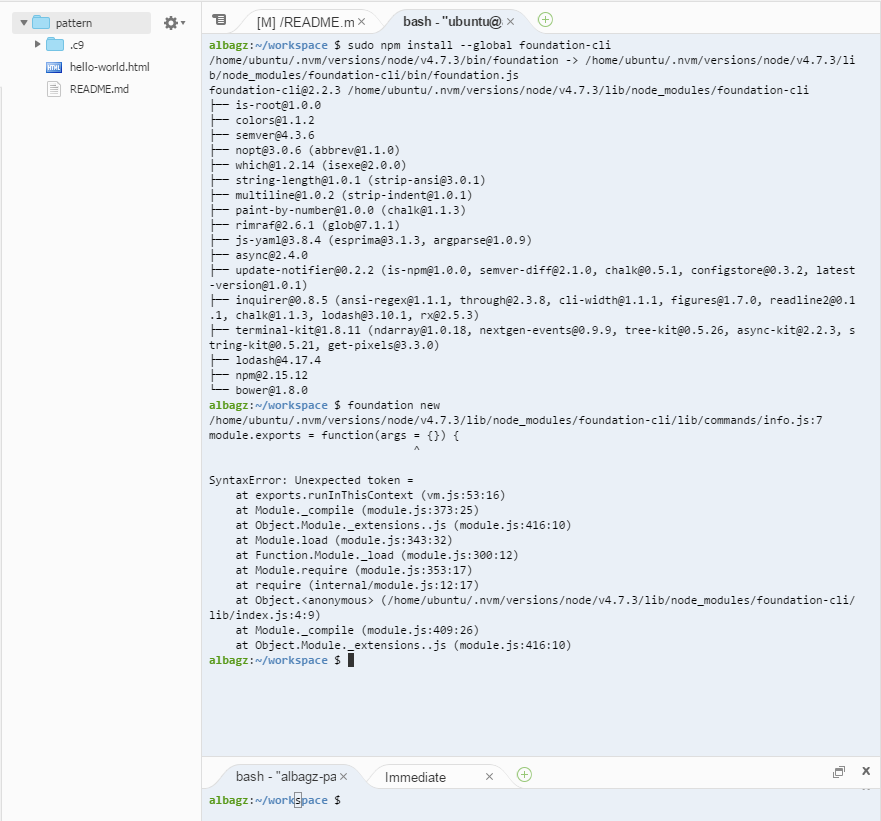Viewport: 881px width, 821px height.
Task: Click the 'foundation new' command text
Action: 393,405
